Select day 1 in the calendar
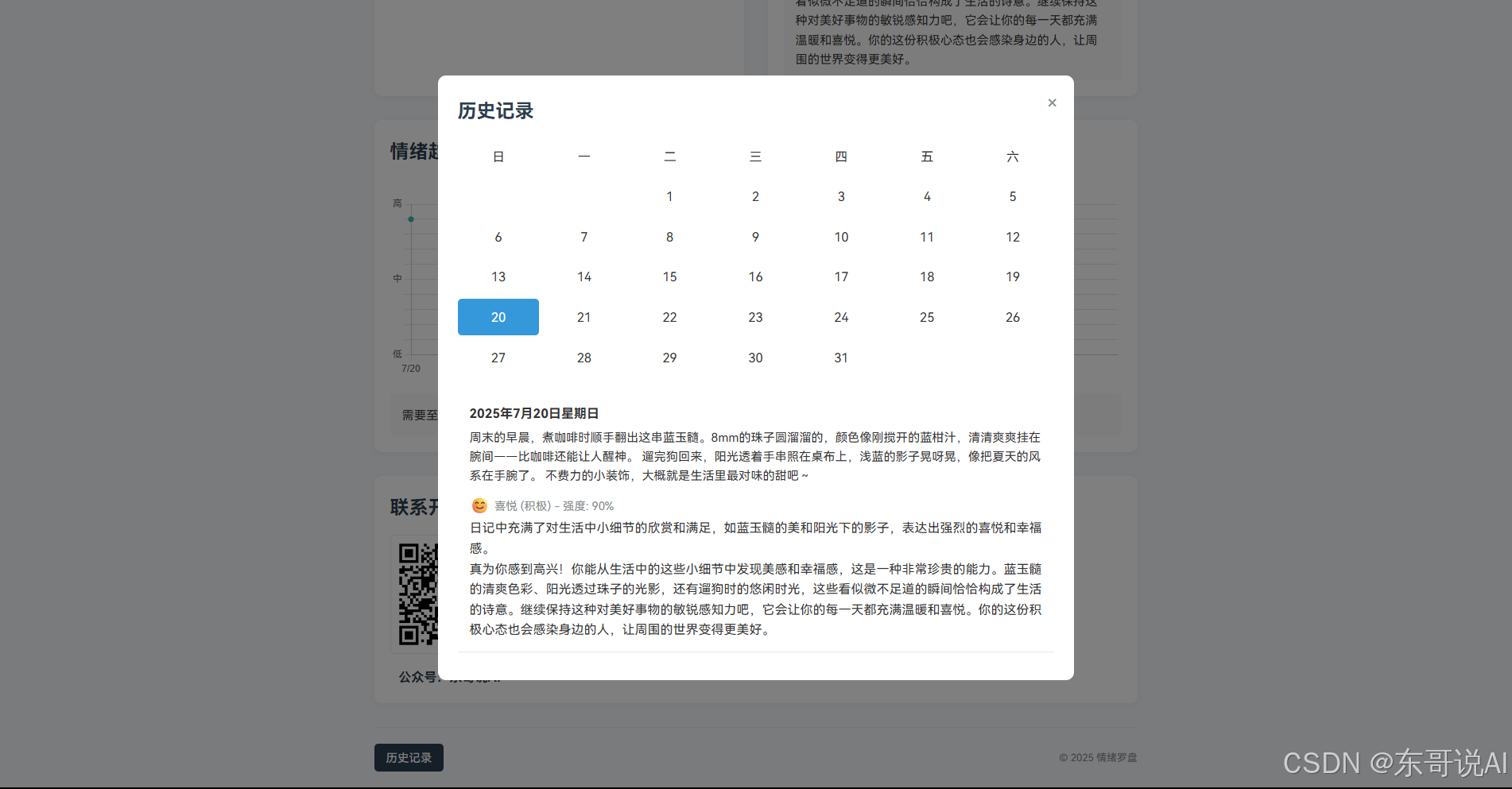 click(669, 196)
